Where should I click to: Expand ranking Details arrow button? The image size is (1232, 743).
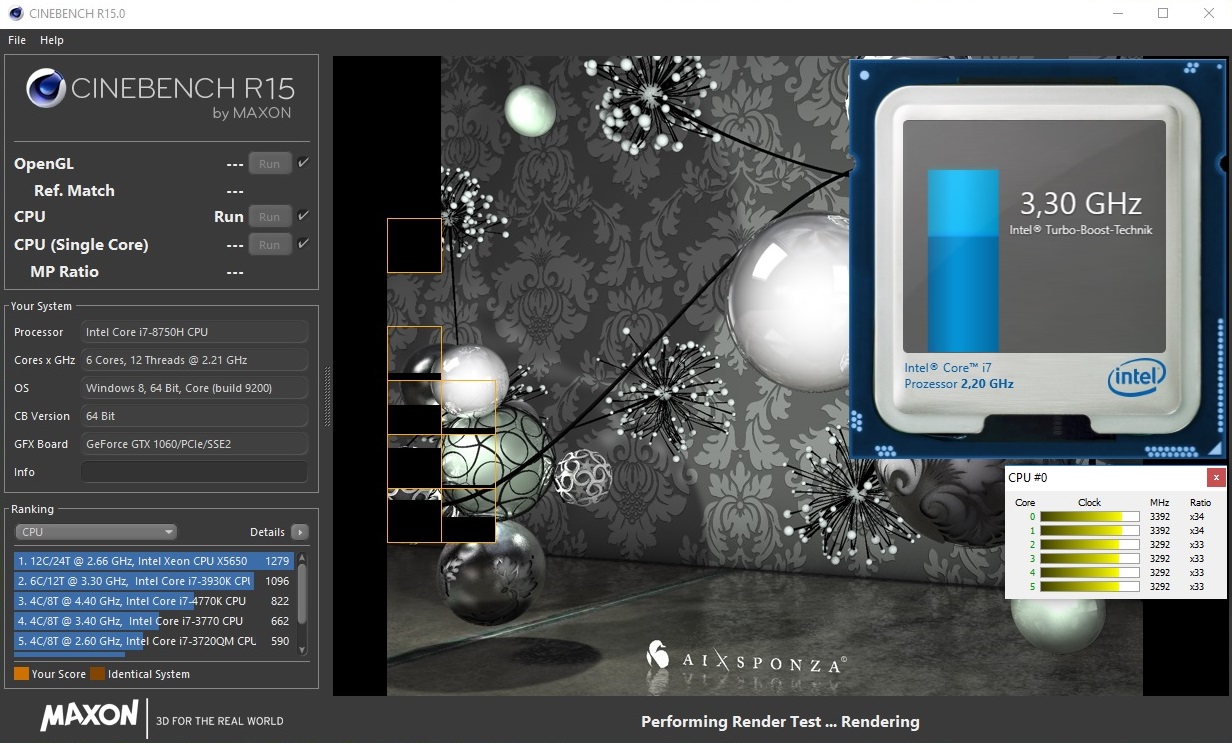(x=299, y=532)
